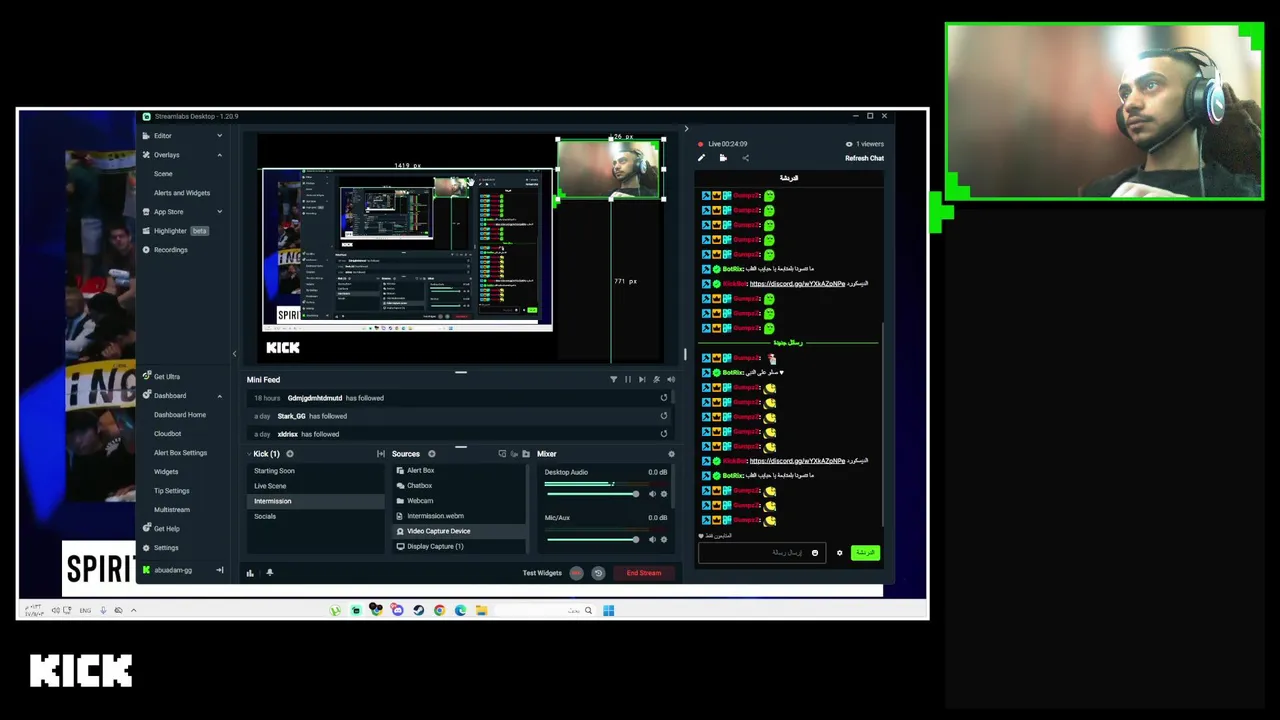Open notifications bell icon
The height and width of the screenshot is (720, 1280).
click(269, 573)
